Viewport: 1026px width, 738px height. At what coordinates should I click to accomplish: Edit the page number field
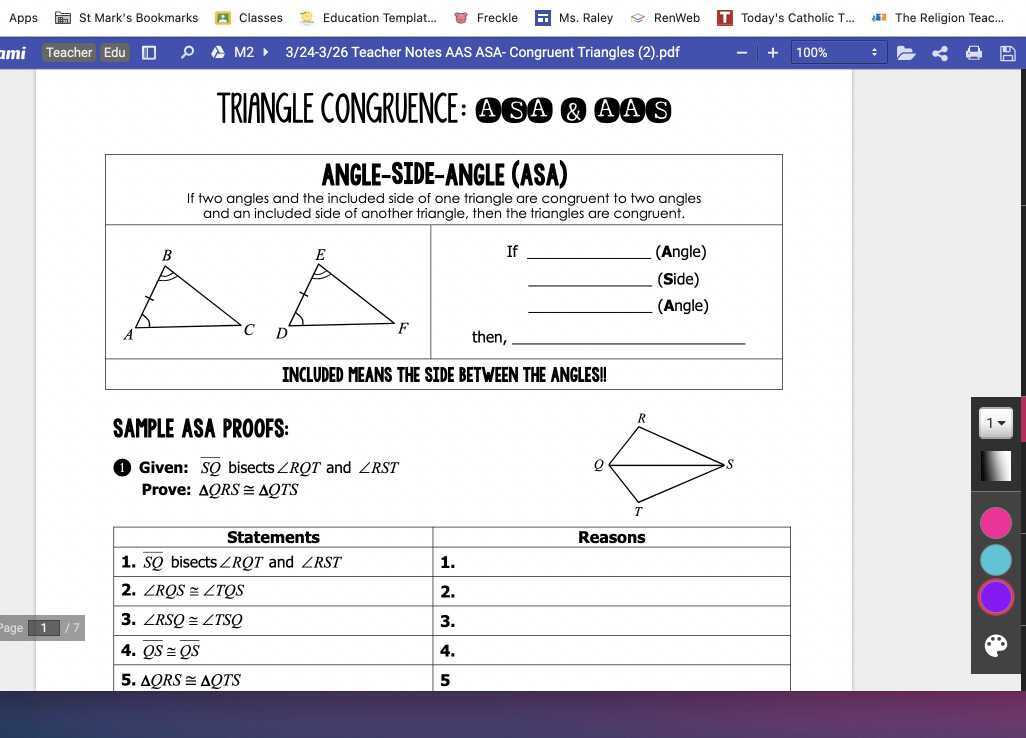44,628
